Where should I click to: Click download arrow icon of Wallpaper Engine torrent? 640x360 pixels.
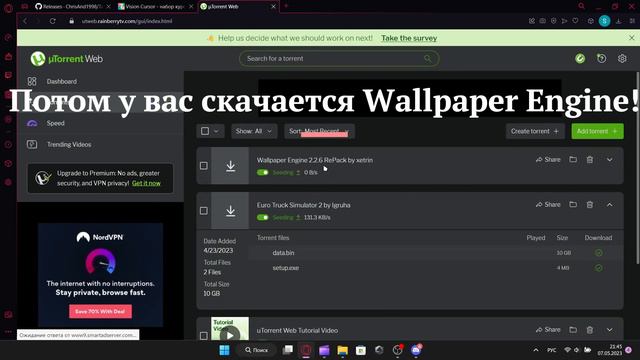(230, 166)
